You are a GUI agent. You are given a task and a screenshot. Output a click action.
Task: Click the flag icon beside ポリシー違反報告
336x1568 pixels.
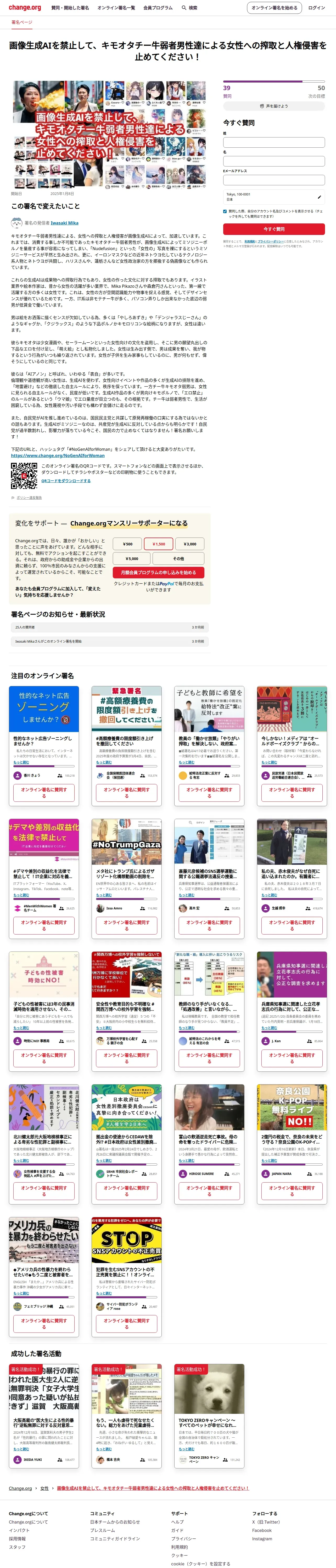[13, 497]
